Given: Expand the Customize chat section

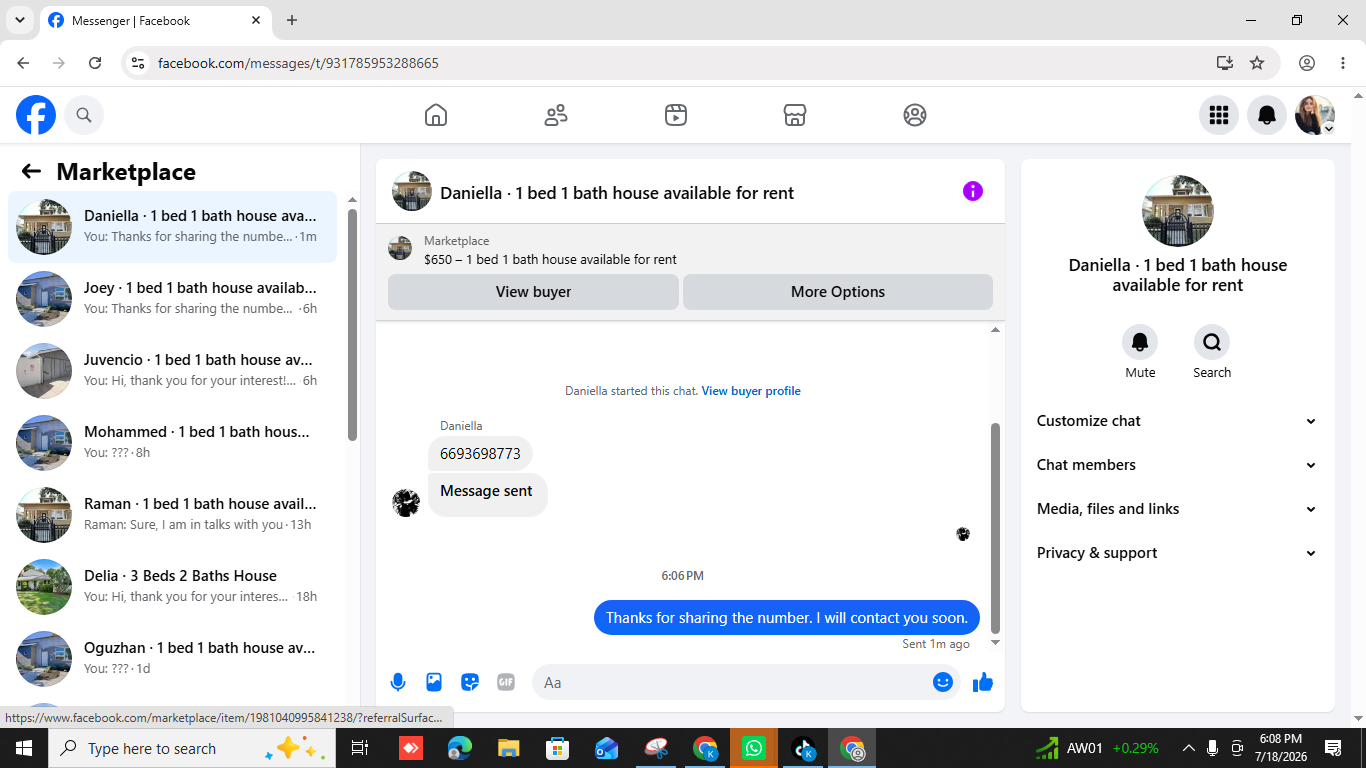Looking at the screenshot, I should [1178, 421].
